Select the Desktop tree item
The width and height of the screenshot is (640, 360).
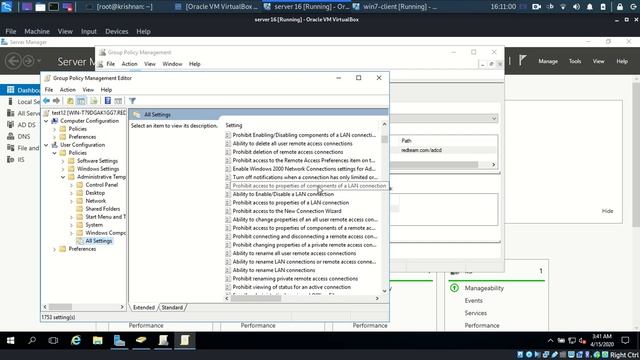[95, 193]
